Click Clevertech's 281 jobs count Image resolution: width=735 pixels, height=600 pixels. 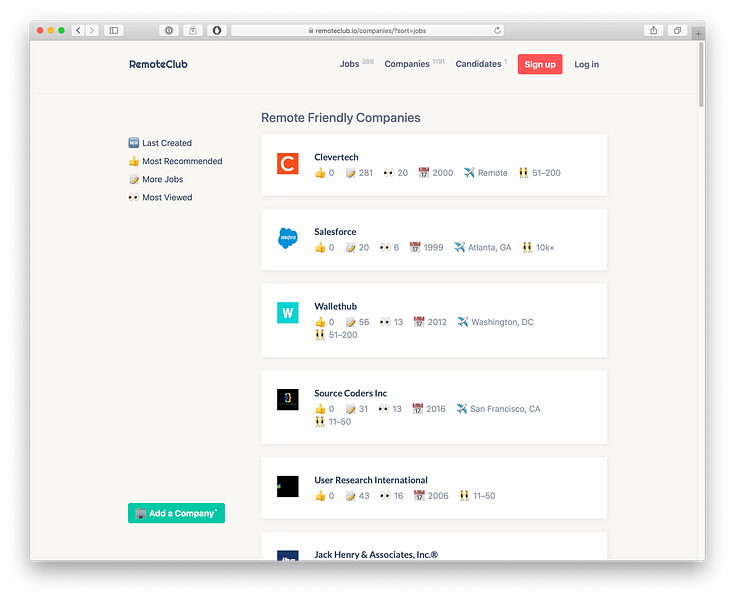pos(366,173)
